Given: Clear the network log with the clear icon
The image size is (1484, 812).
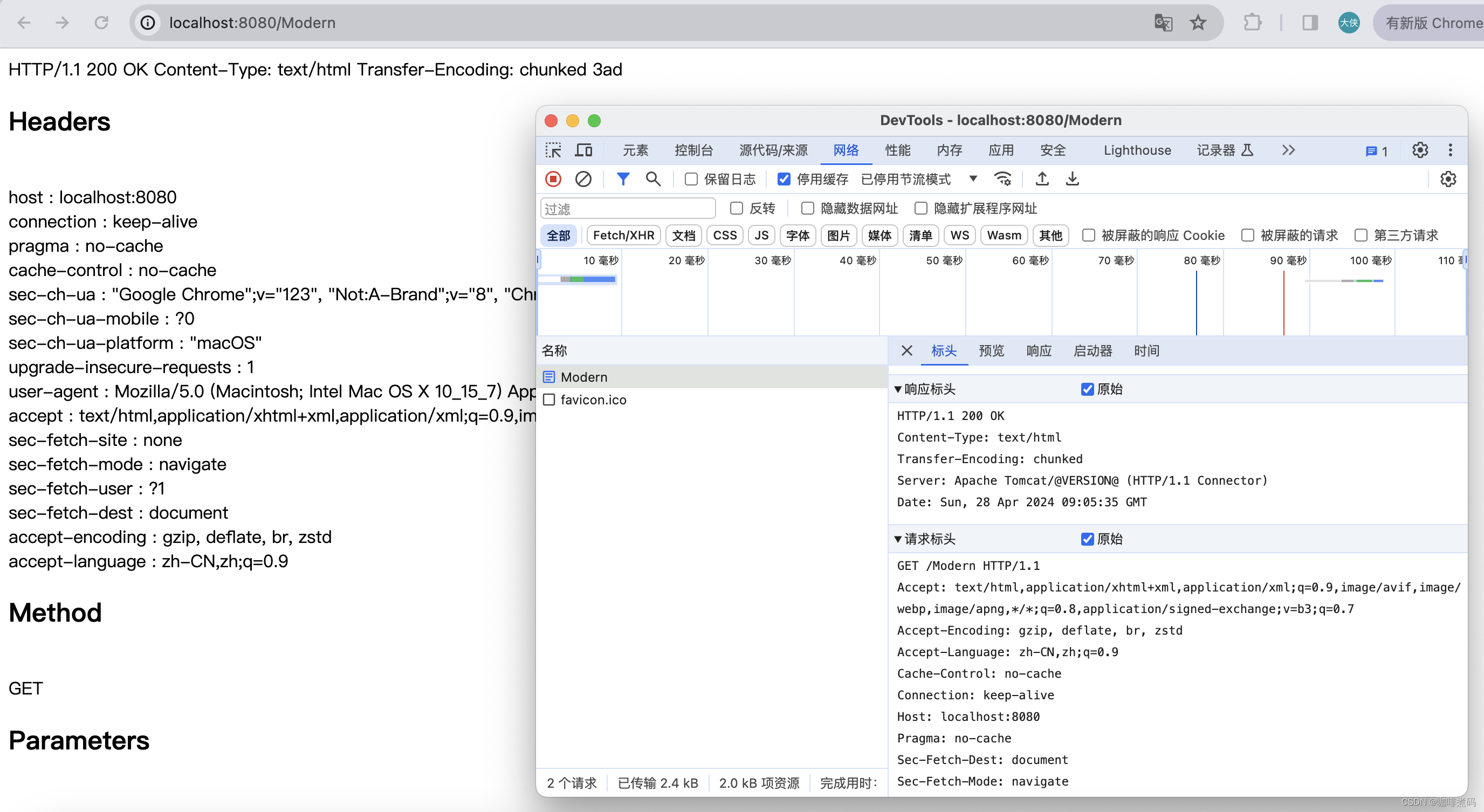Looking at the screenshot, I should point(583,179).
